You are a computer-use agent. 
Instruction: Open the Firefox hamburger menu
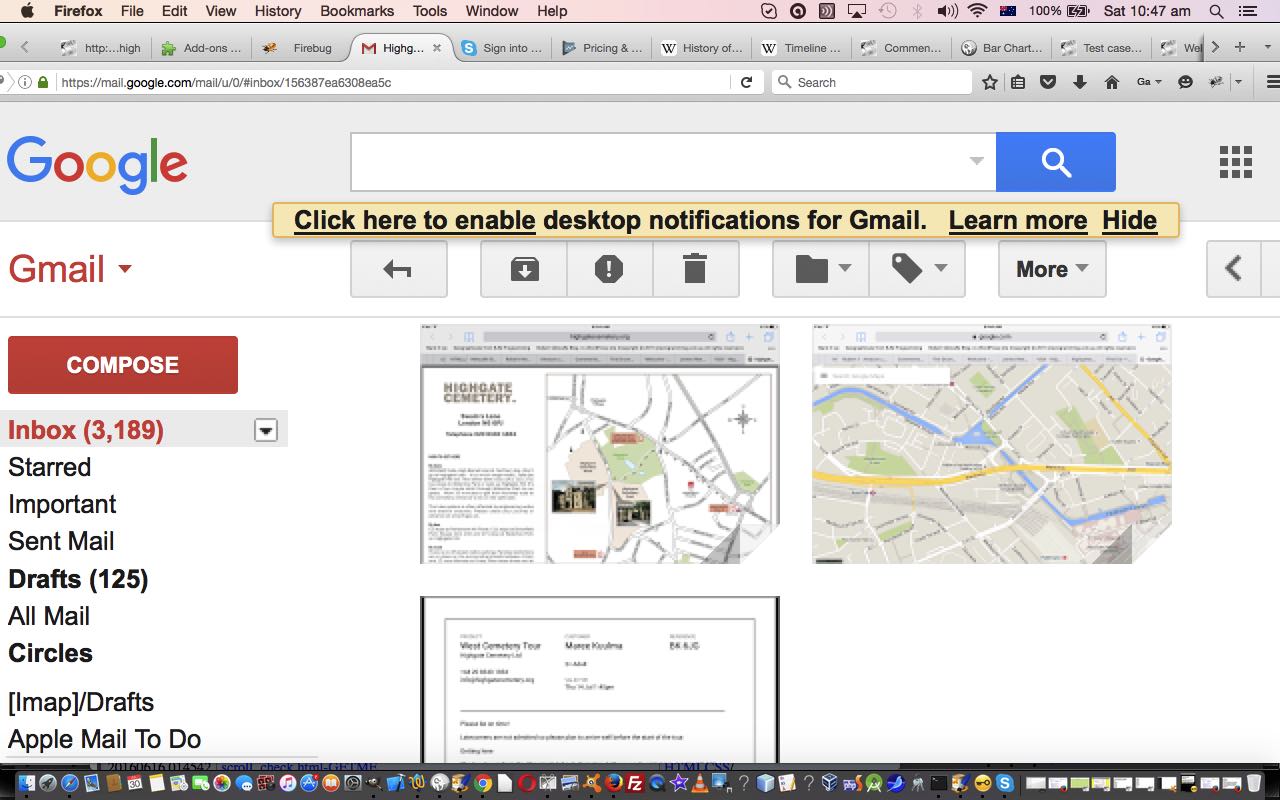point(1273,82)
